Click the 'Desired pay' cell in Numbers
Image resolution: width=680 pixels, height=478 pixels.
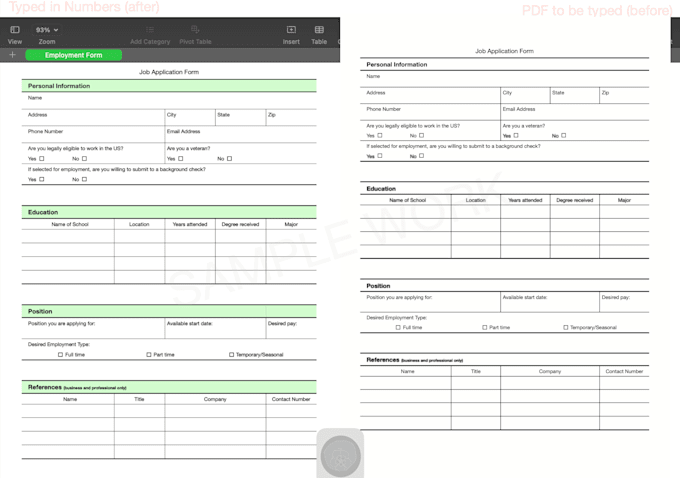pyautogui.click(x=291, y=328)
